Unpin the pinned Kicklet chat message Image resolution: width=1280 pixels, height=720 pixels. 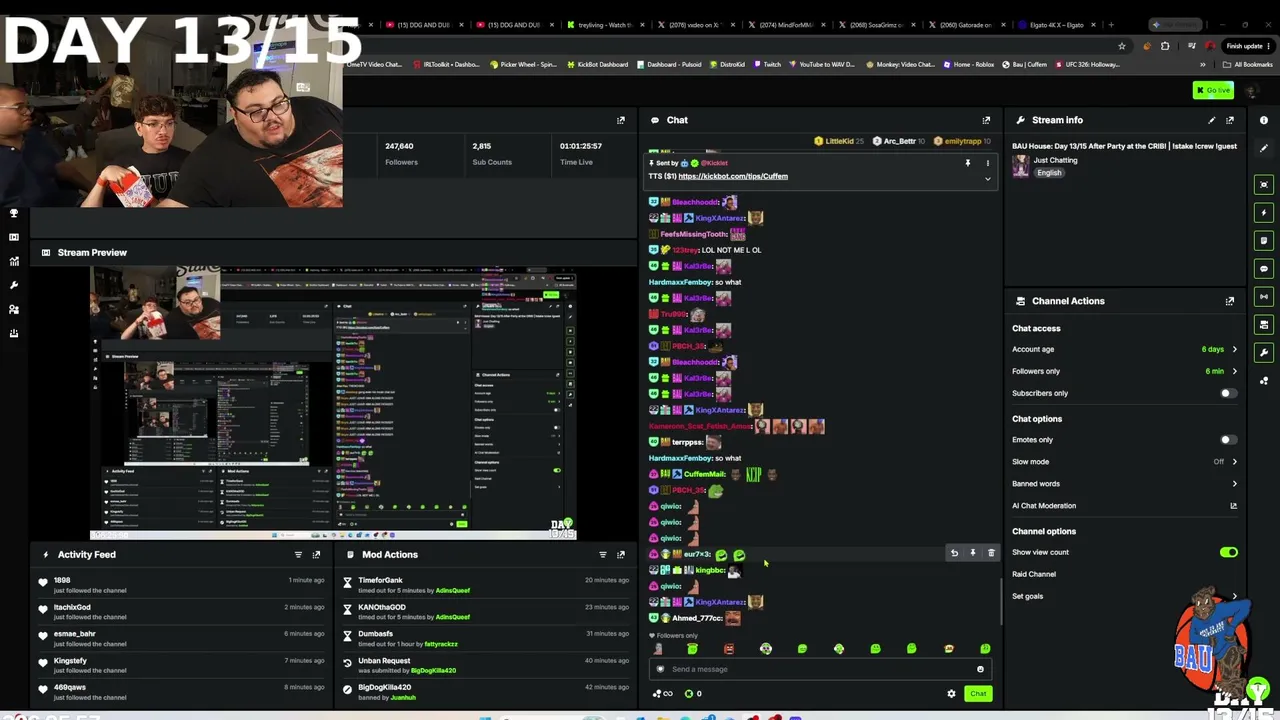click(x=967, y=163)
